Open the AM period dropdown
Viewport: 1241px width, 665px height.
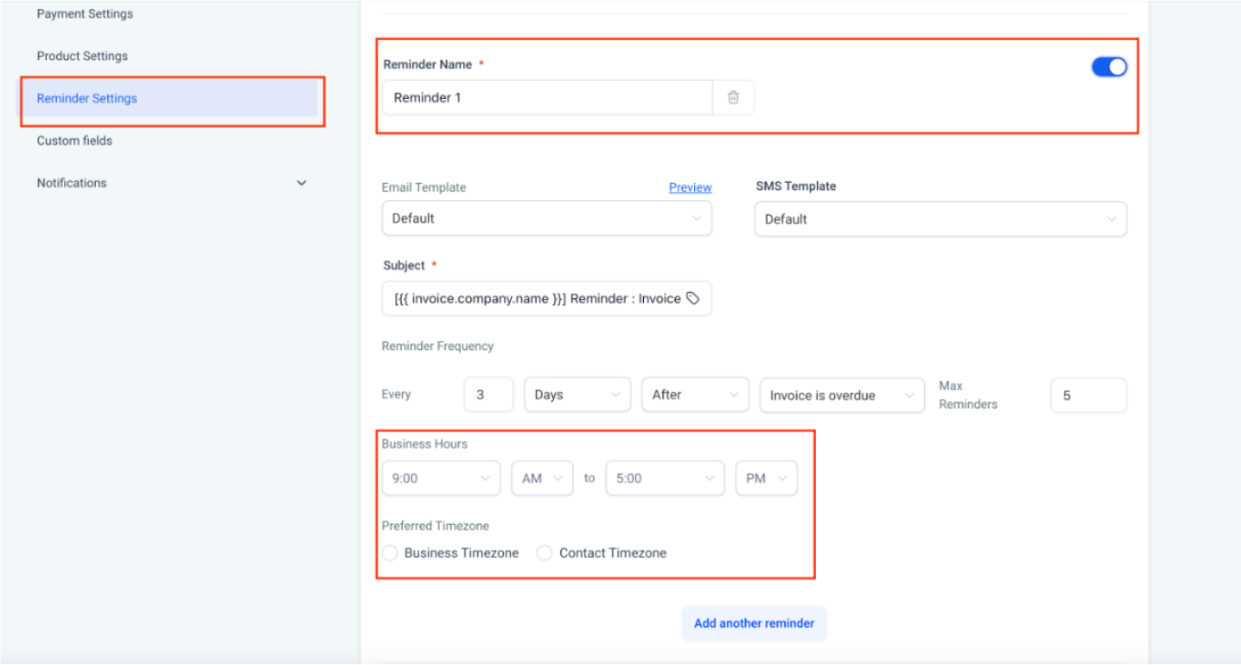[x=542, y=478]
